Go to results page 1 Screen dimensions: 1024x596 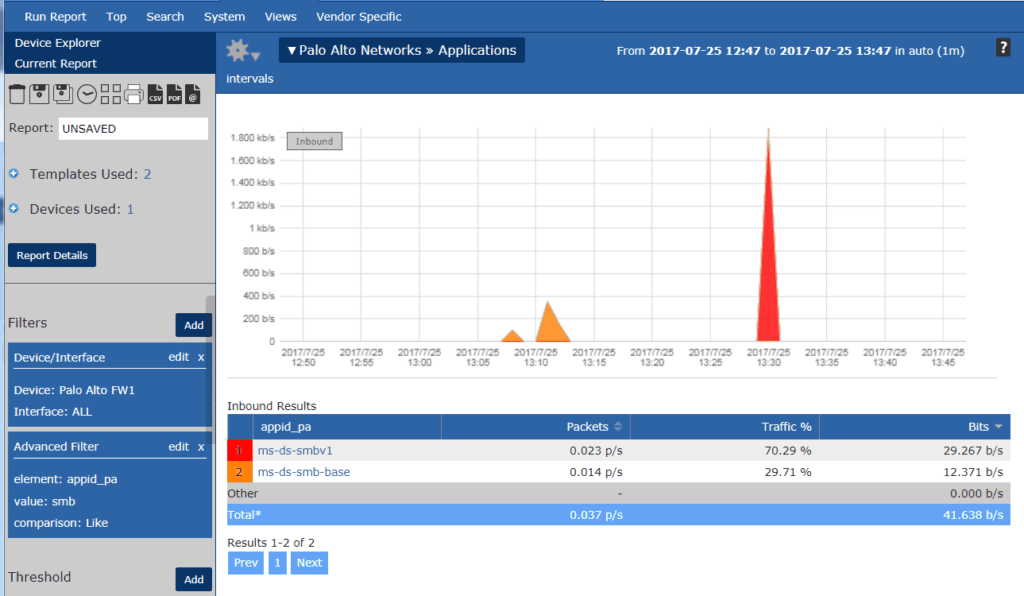tap(278, 563)
